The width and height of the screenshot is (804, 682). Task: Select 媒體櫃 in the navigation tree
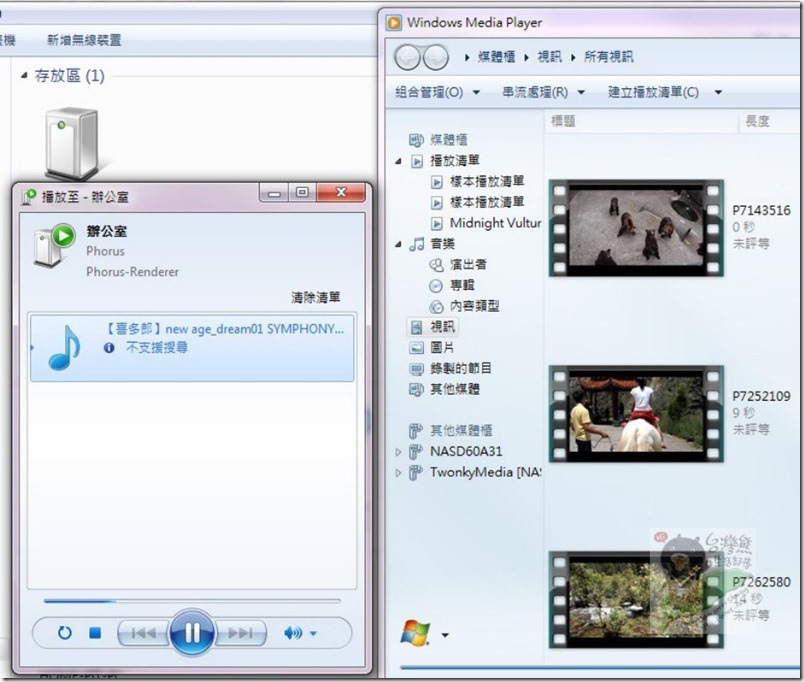[x=449, y=139]
